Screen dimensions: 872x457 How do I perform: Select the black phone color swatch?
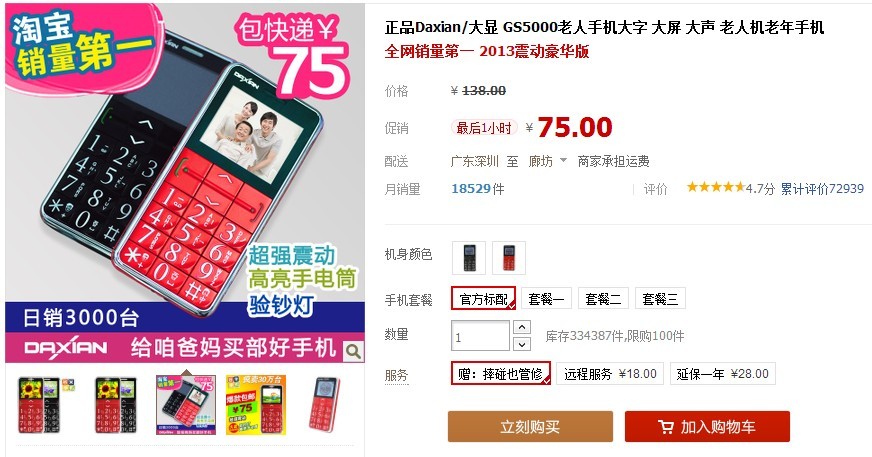[469, 258]
